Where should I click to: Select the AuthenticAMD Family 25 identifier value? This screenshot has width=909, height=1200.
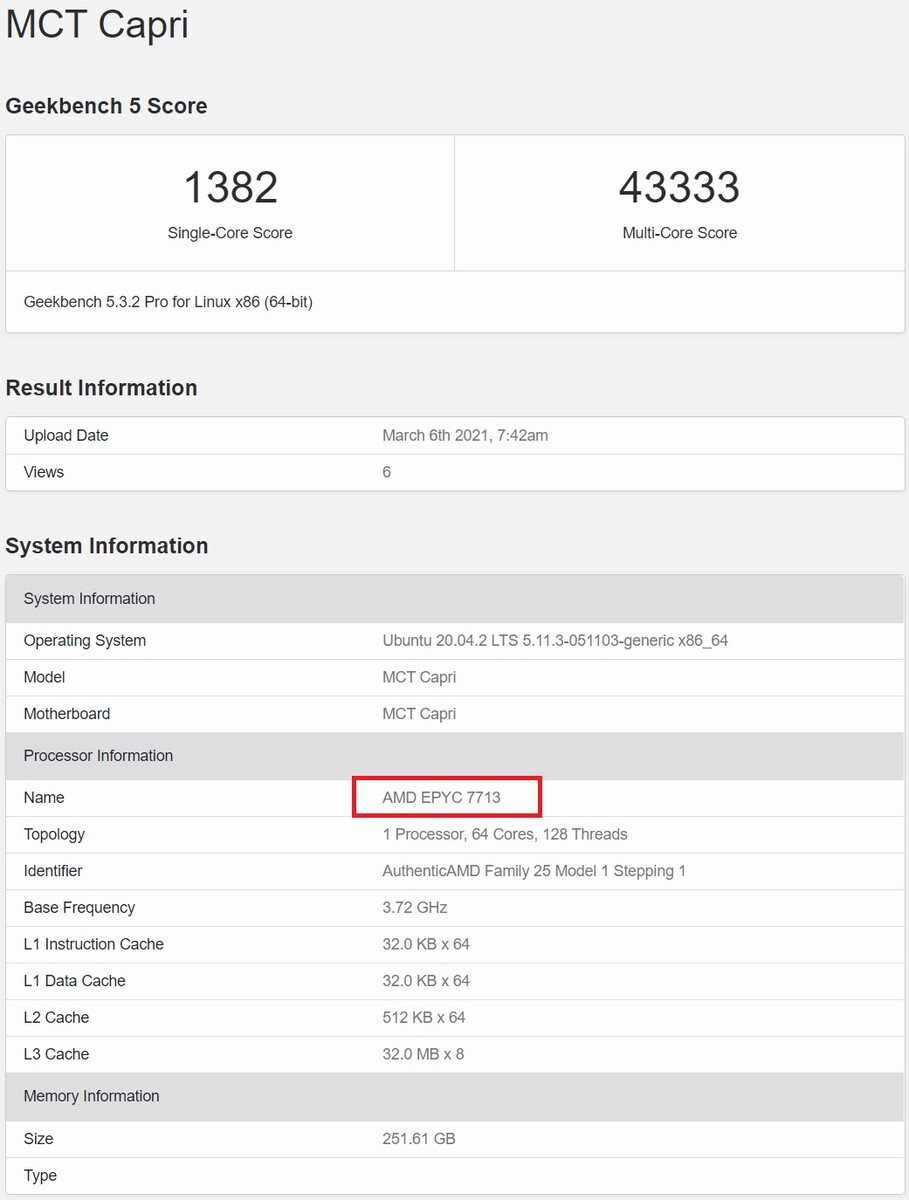click(534, 871)
